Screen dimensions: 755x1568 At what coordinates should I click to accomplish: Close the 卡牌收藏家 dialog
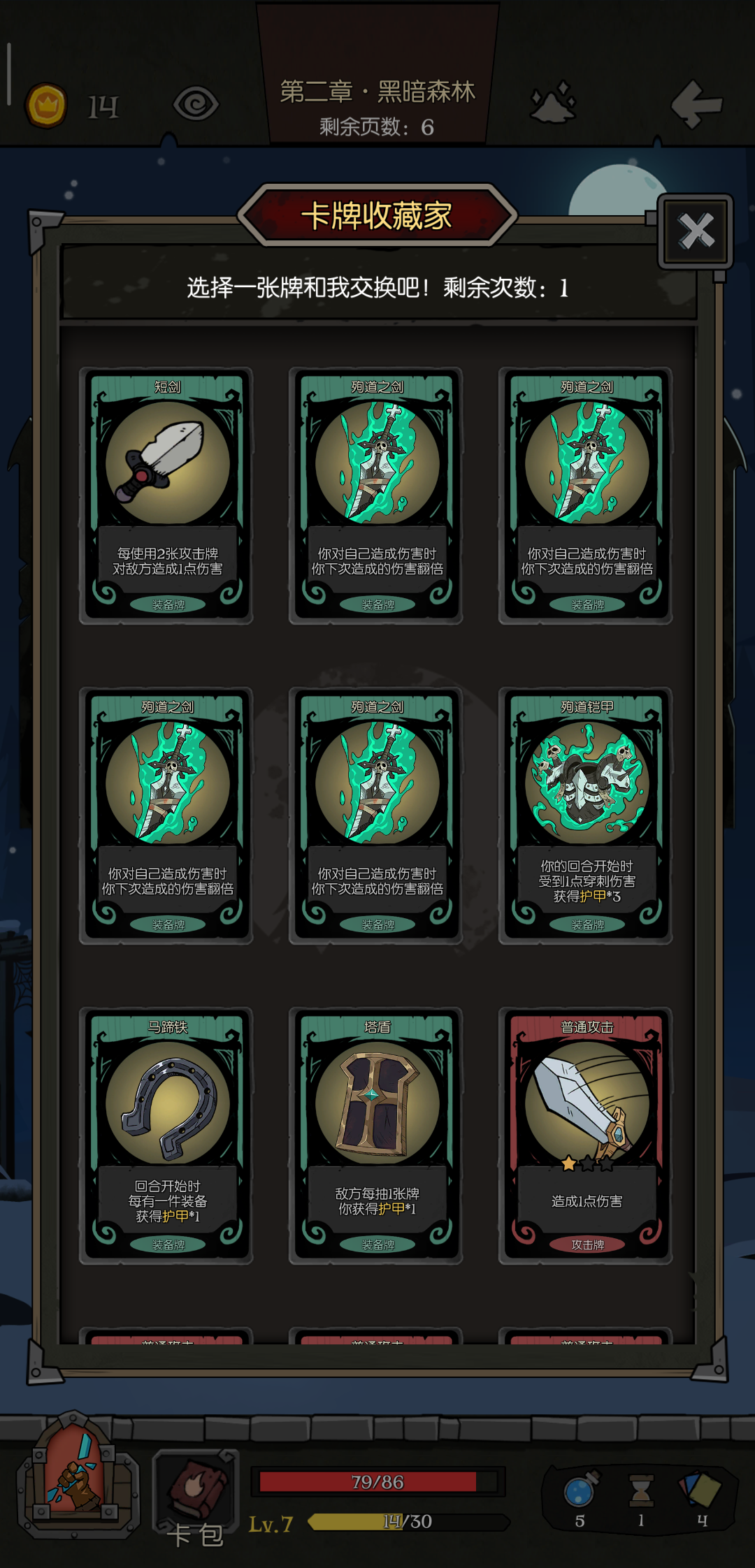(696, 231)
